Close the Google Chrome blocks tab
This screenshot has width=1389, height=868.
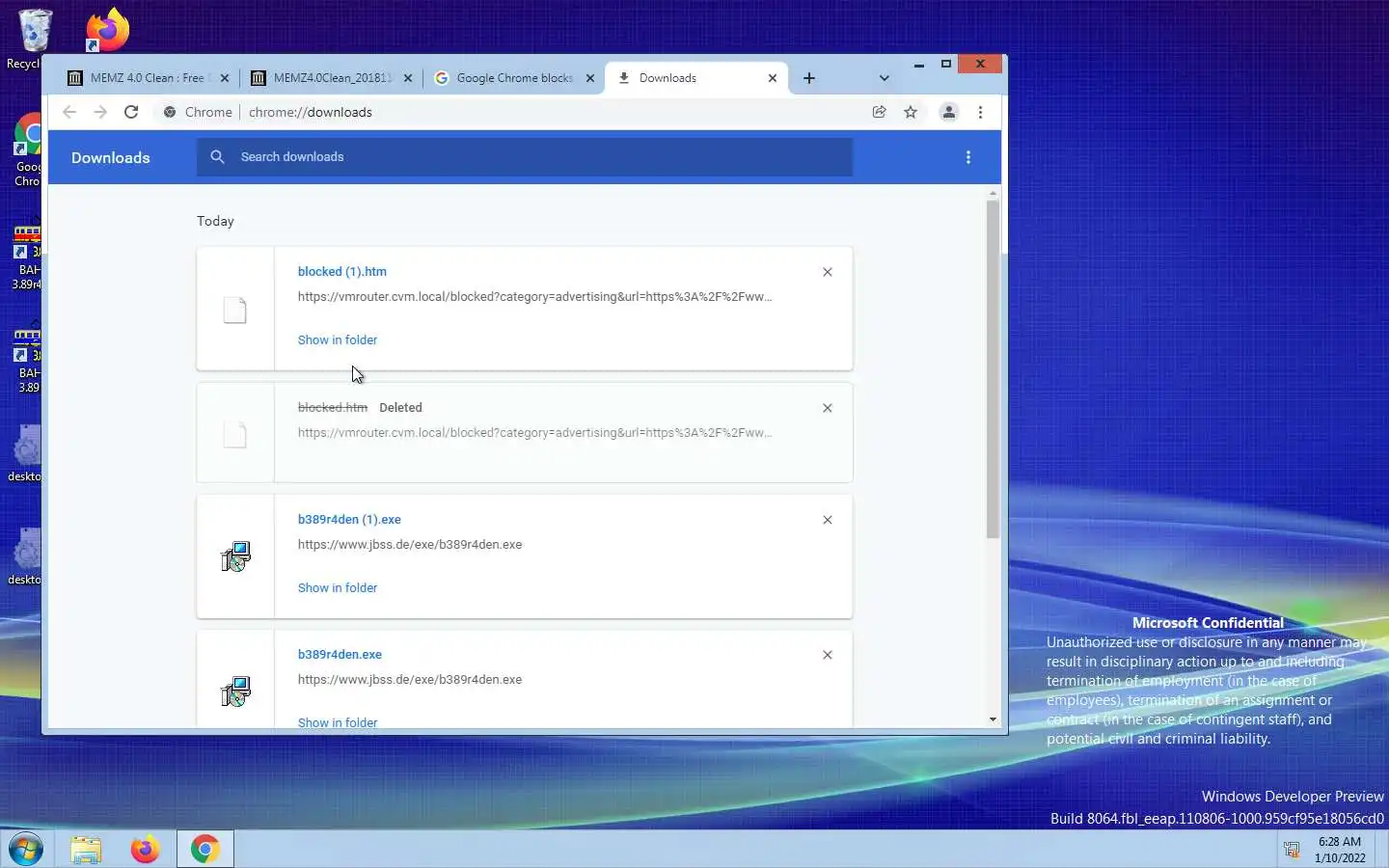pyautogui.click(x=590, y=78)
